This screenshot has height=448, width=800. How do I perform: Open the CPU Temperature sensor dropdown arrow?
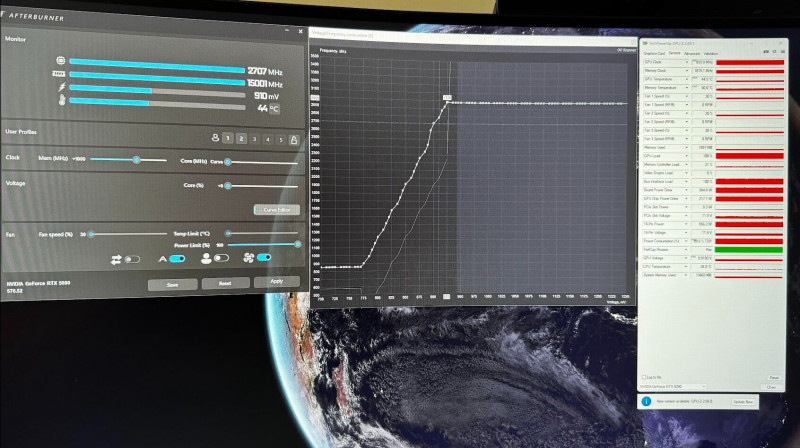coord(687,266)
